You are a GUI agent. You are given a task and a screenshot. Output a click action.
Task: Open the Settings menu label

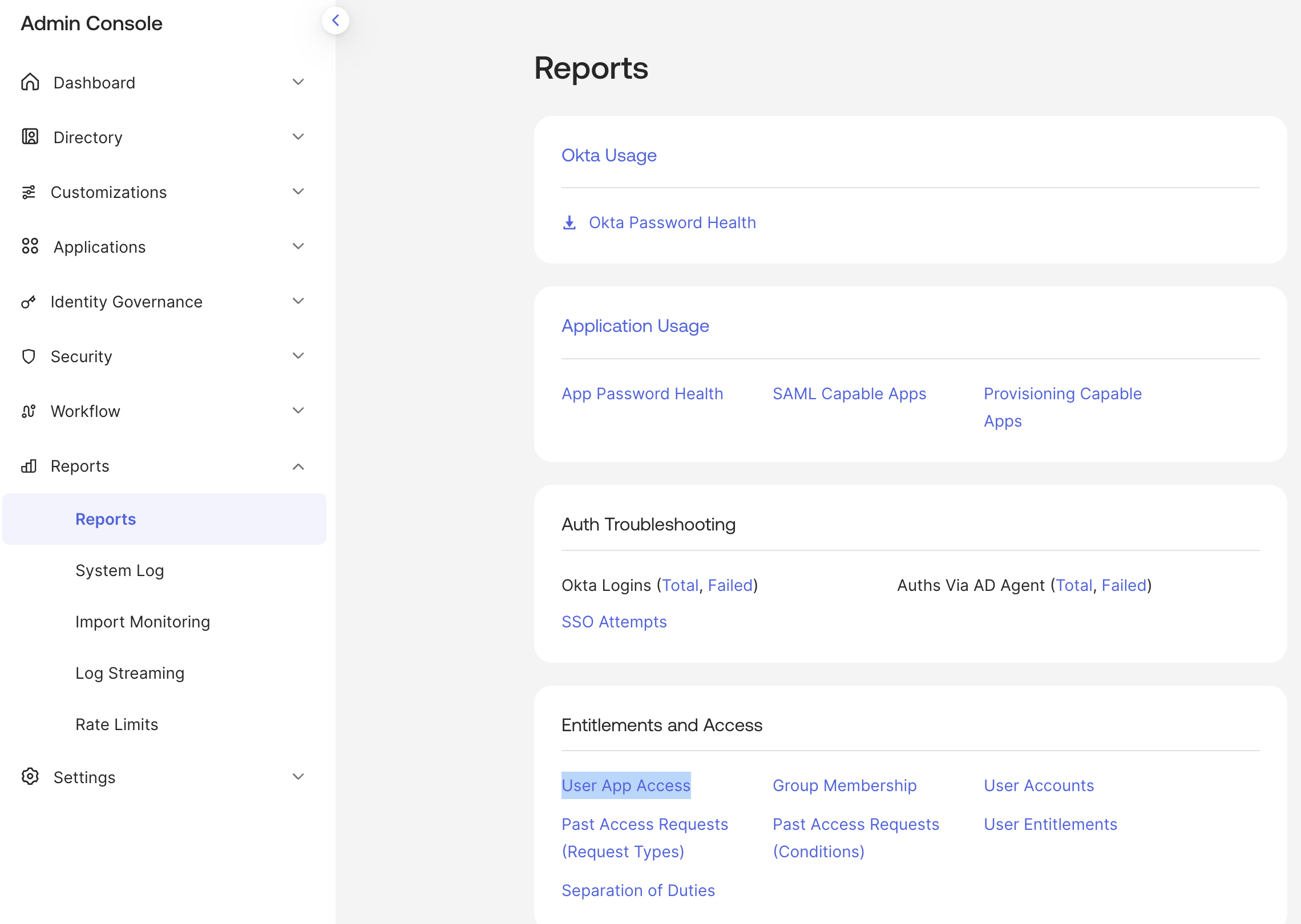[84, 777]
